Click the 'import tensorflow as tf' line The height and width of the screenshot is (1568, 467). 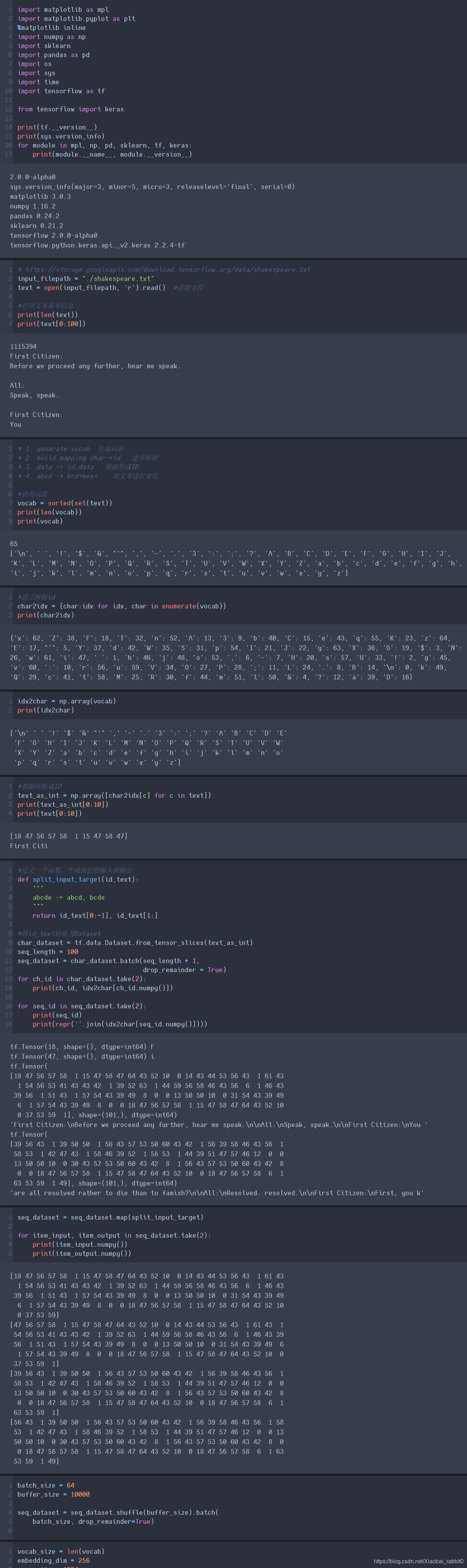coord(61,91)
